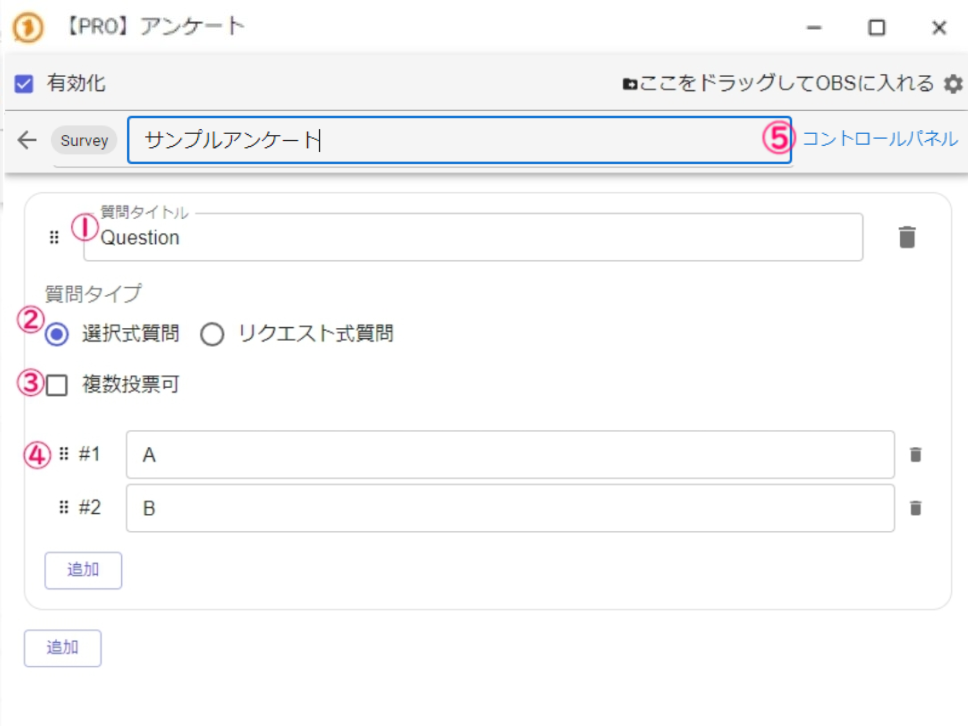Screen dimensions: 968x726
Task: Click the back arrow beside Survey
Action: 27,140
